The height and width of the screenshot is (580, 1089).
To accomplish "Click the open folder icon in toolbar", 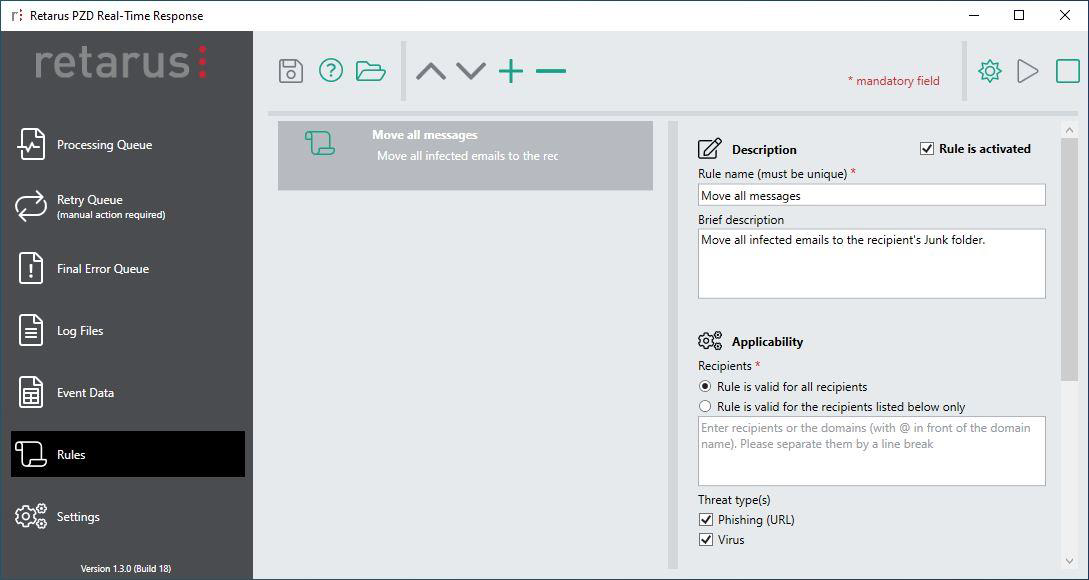I will point(371,71).
